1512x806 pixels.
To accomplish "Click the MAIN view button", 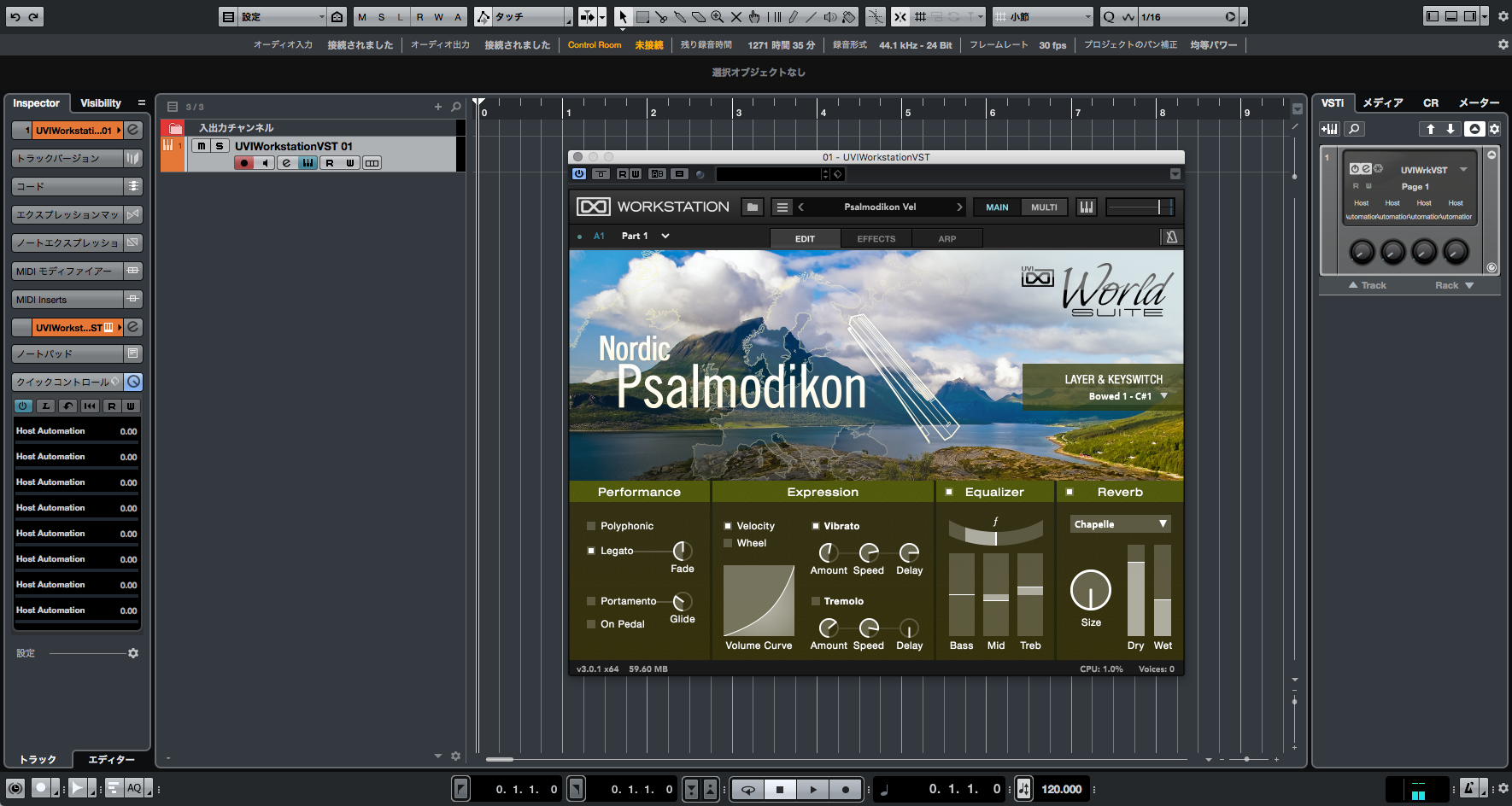I will pos(997,207).
